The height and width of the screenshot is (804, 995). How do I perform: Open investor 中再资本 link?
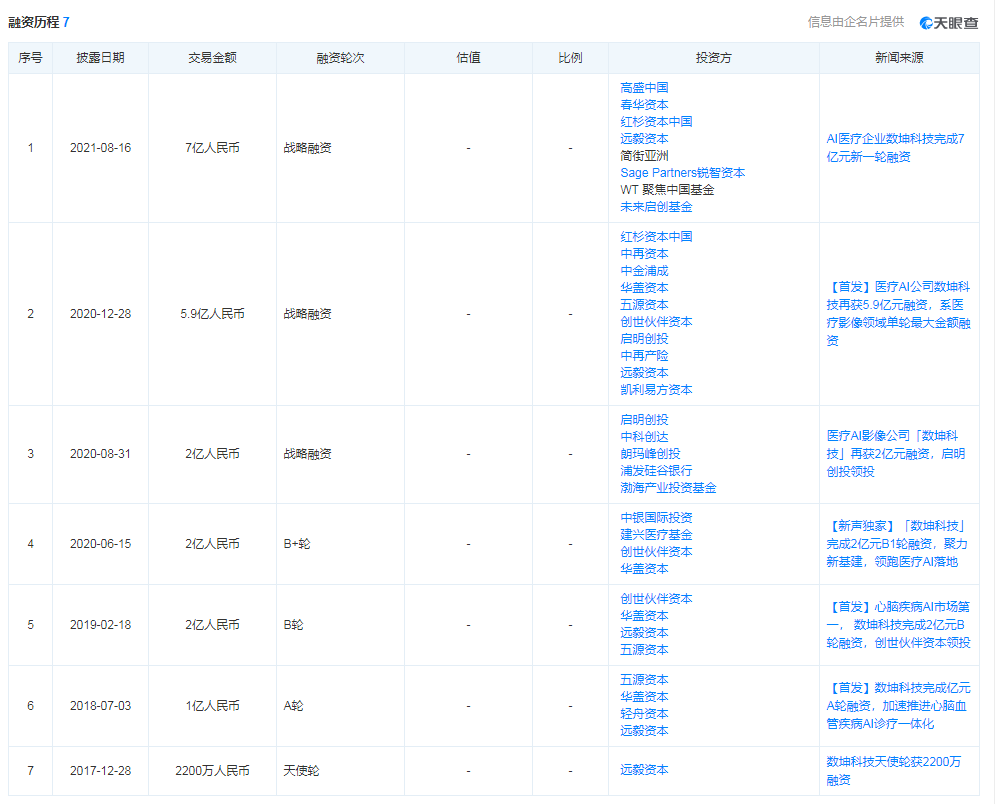pos(644,254)
